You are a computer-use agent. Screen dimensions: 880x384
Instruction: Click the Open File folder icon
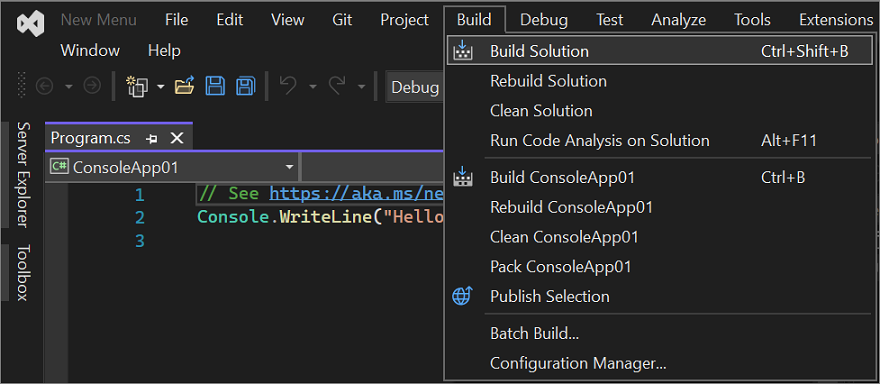point(185,85)
